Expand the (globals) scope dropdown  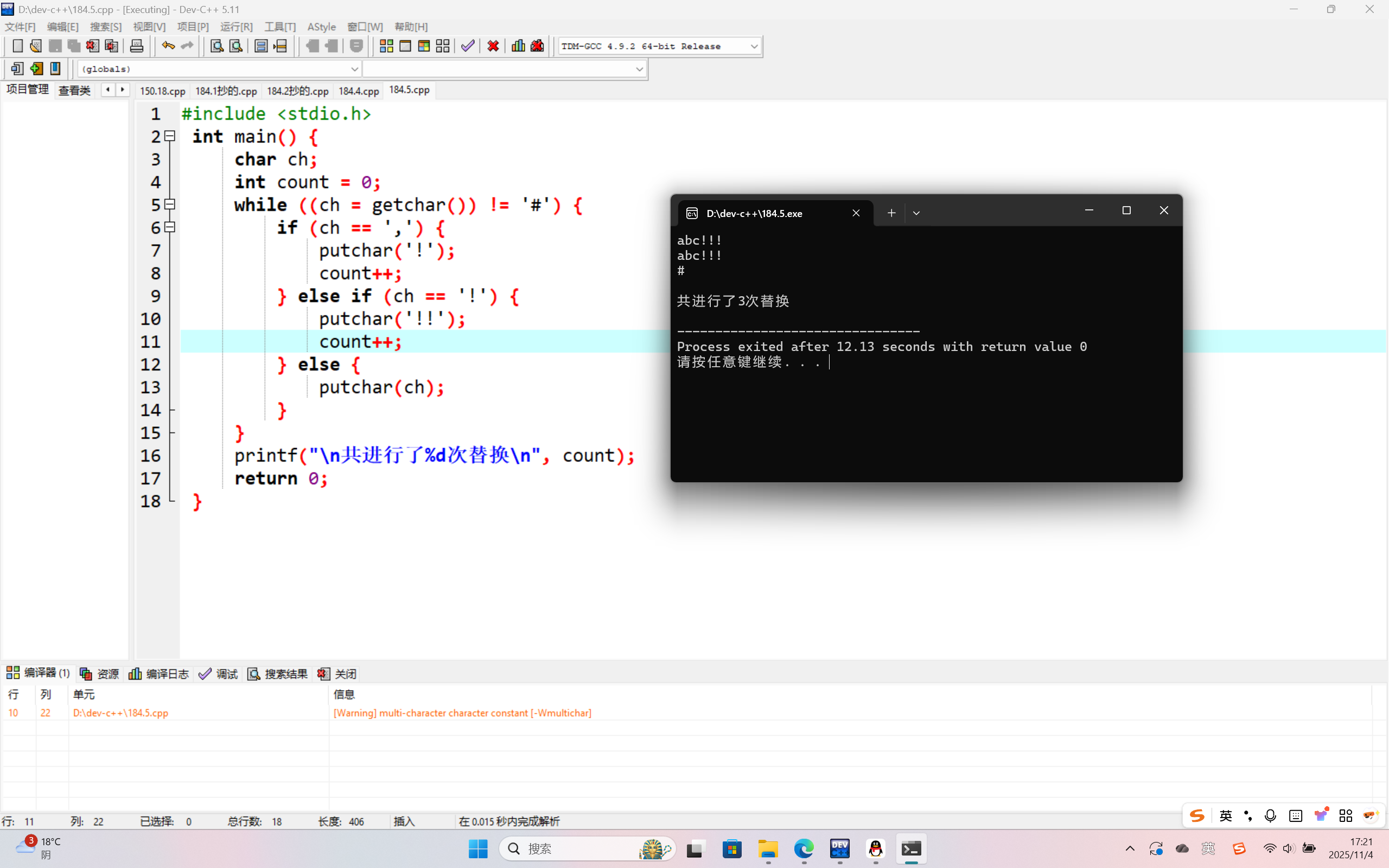tap(354, 69)
